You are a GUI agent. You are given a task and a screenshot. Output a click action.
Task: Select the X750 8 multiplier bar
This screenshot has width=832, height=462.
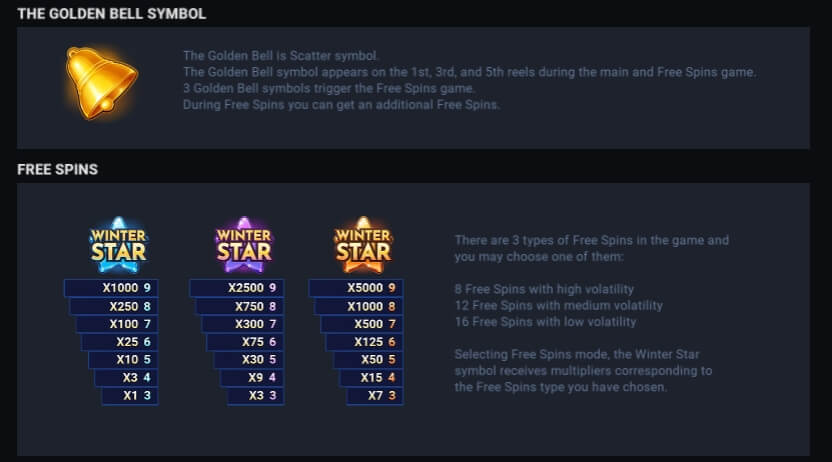pyautogui.click(x=240, y=306)
